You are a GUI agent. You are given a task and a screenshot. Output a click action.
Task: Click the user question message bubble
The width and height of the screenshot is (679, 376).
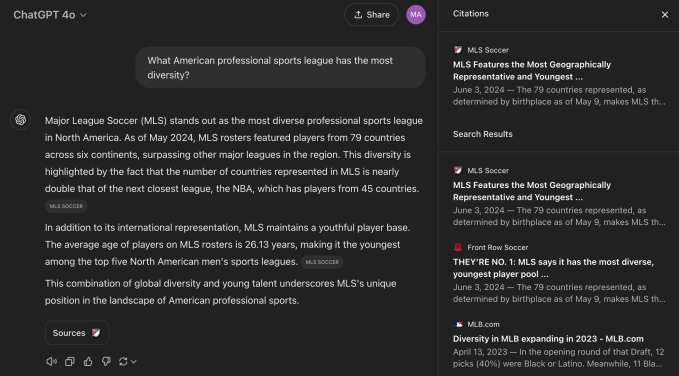point(281,68)
